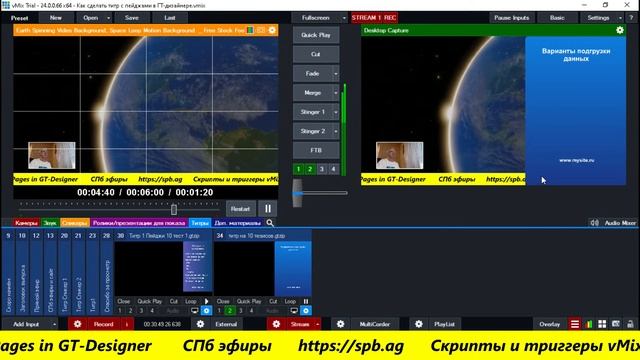Select the red Камеры category tab
The height and width of the screenshot is (360, 640).
(26, 223)
